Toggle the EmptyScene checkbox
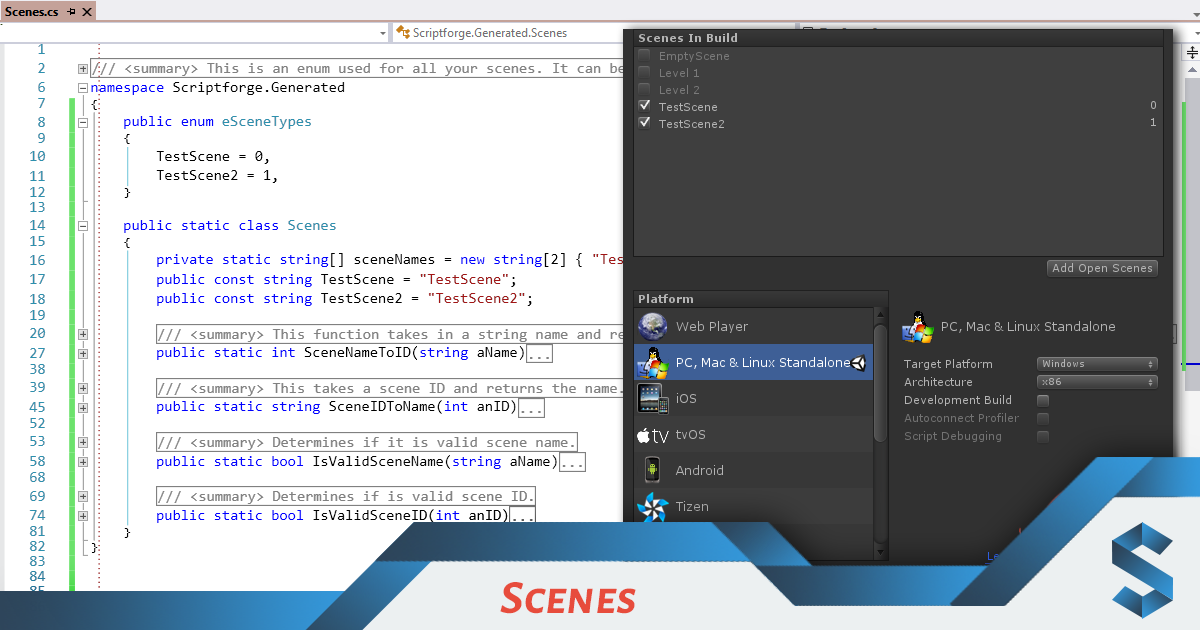 click(x=645, y=56)
